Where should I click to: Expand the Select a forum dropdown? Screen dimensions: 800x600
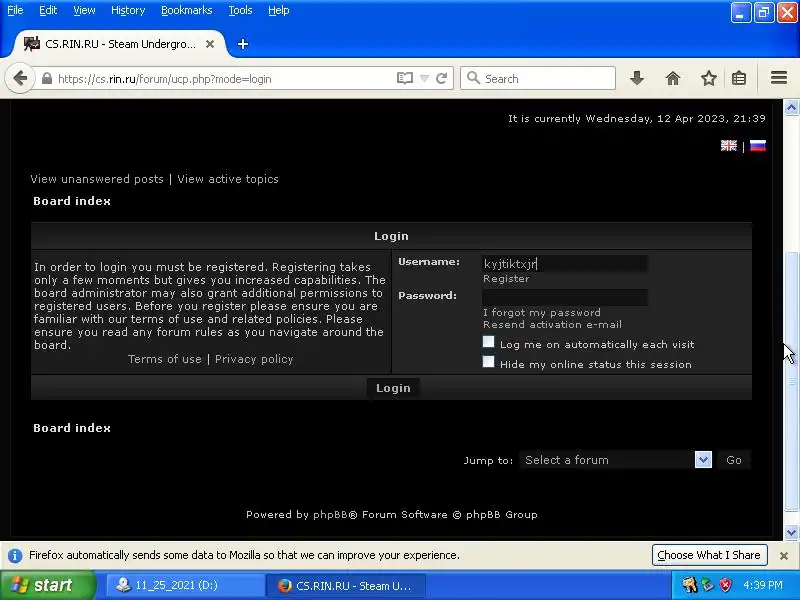click(616, 460)
